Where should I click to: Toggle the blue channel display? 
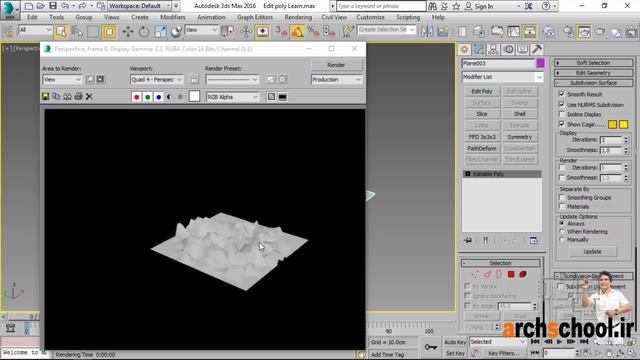pyautogui.click(x=159, y=97)
